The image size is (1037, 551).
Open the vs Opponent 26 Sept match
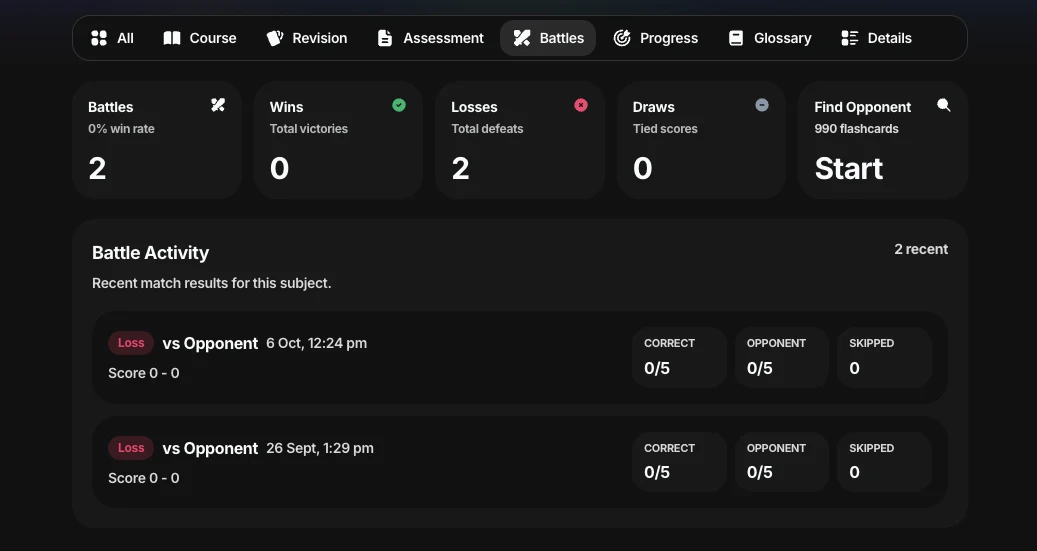coord(210,448)
